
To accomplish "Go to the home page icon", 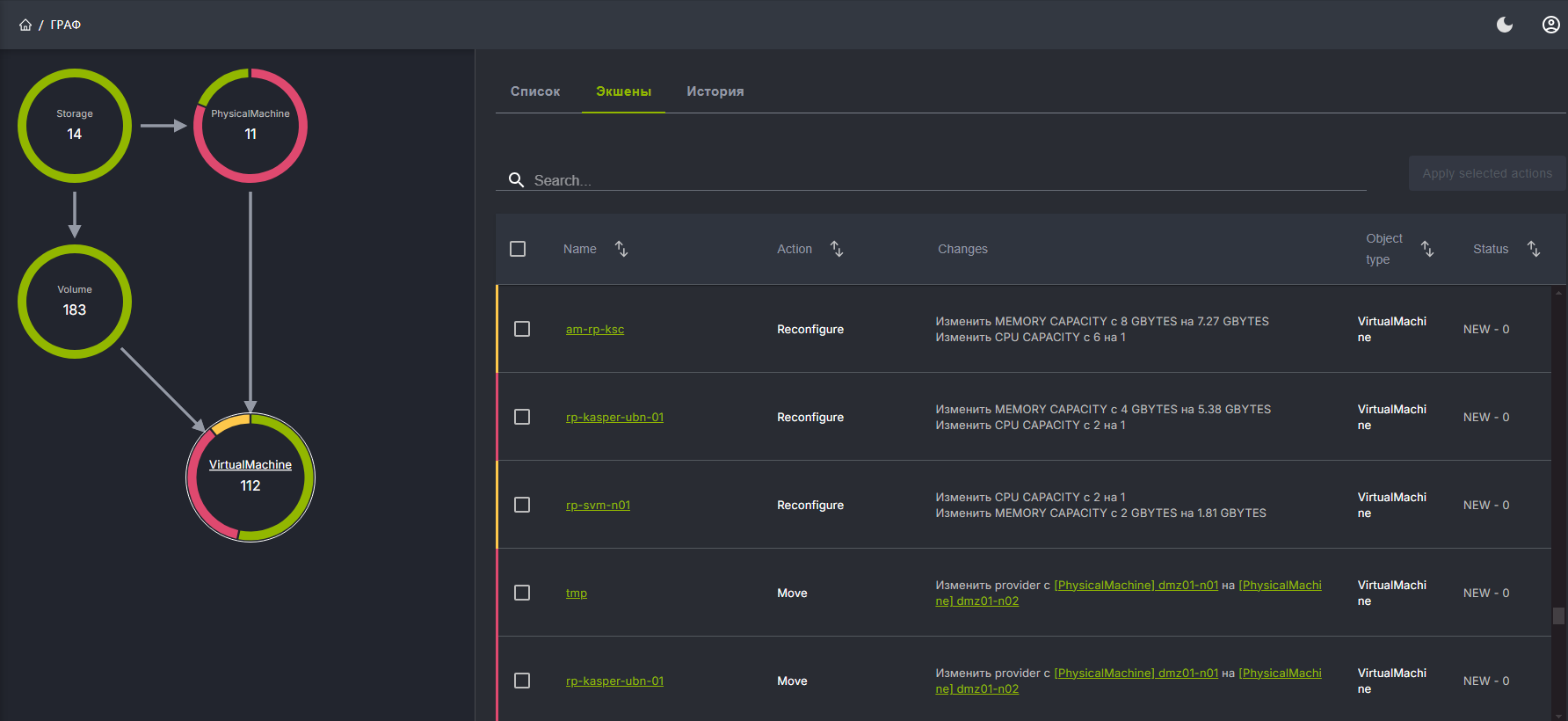I will (25, 25).
